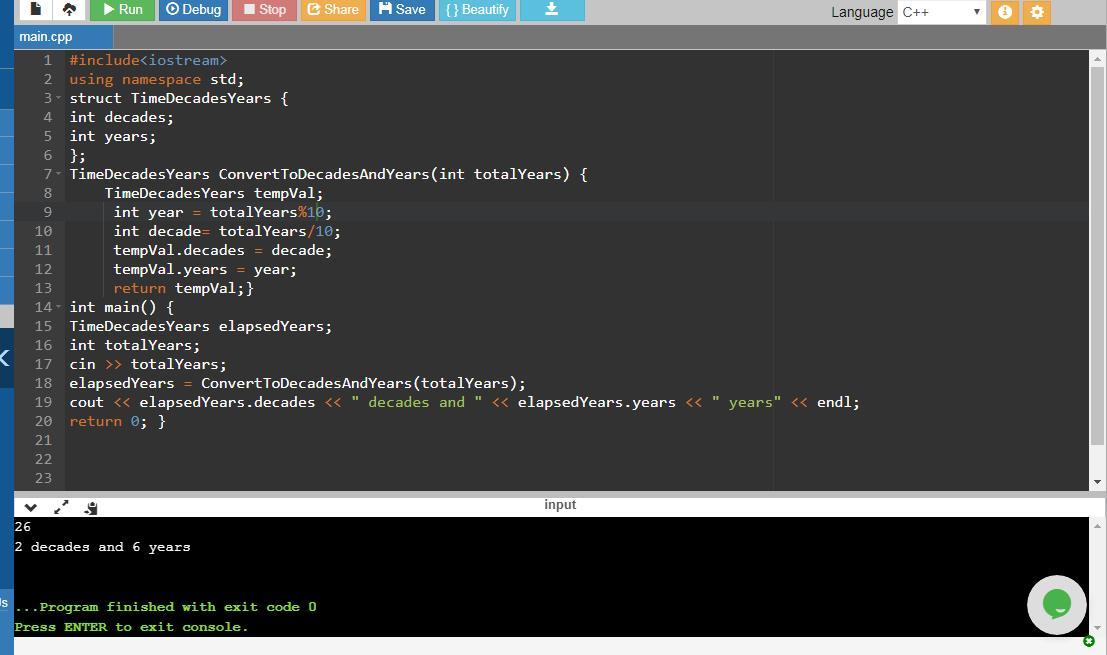The image size is (1107, 655).
Task: Open the green chat support bubble
Action: click(1057, 605)
